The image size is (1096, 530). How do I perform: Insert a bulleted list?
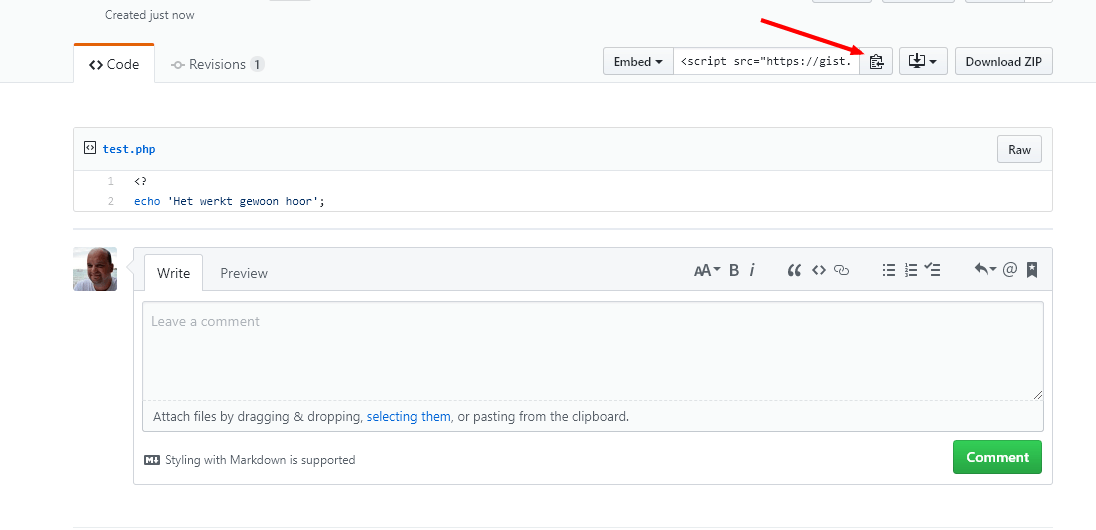click(888, 270)
